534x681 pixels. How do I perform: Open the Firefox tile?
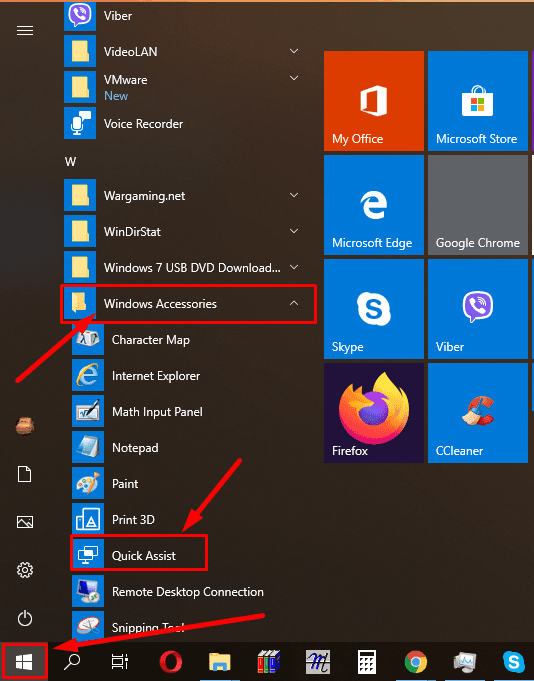point(374,413)
